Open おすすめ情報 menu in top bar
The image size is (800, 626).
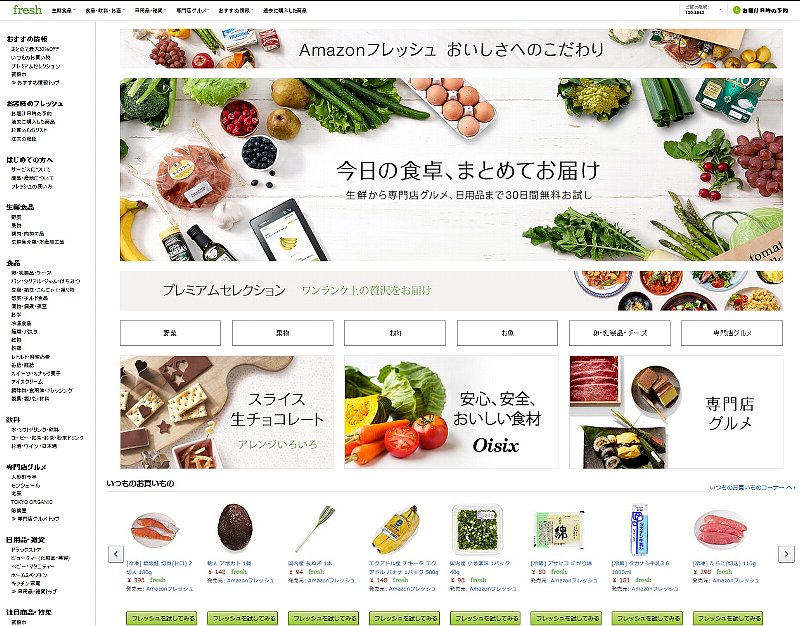pyautogui.click(x=236, y=10)
